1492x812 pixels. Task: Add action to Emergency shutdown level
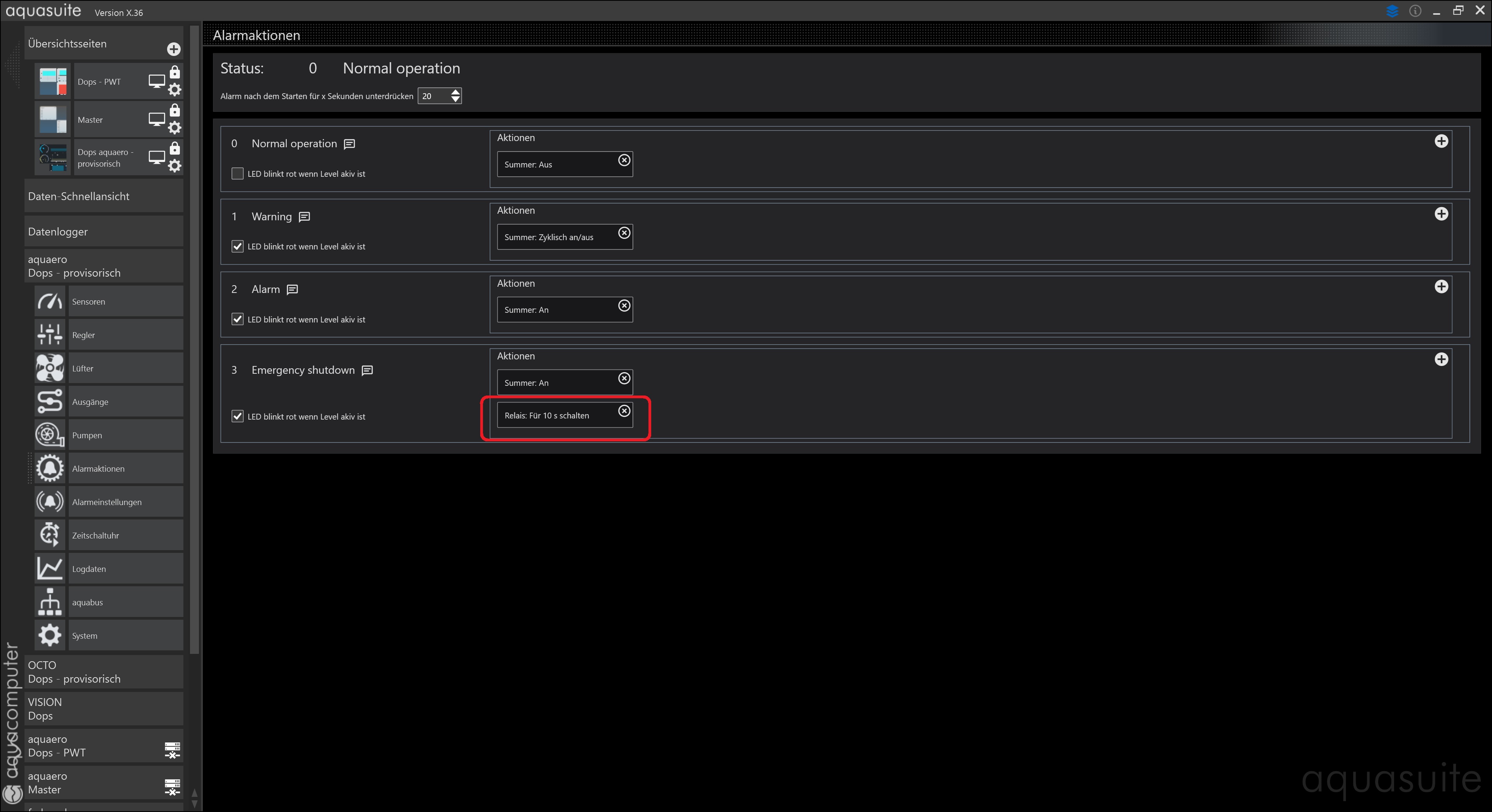pos(1441,359)
